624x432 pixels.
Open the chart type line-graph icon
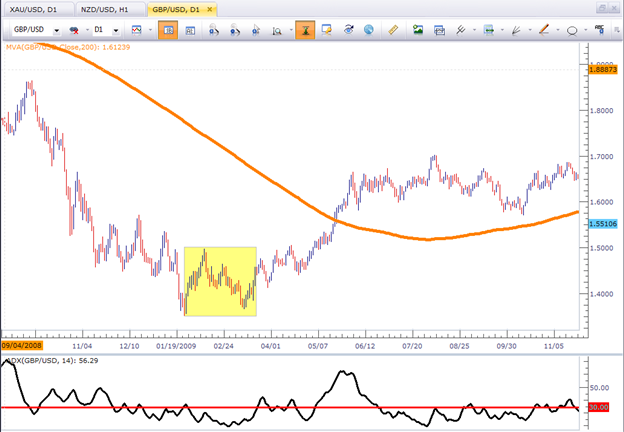pos(137,30)
